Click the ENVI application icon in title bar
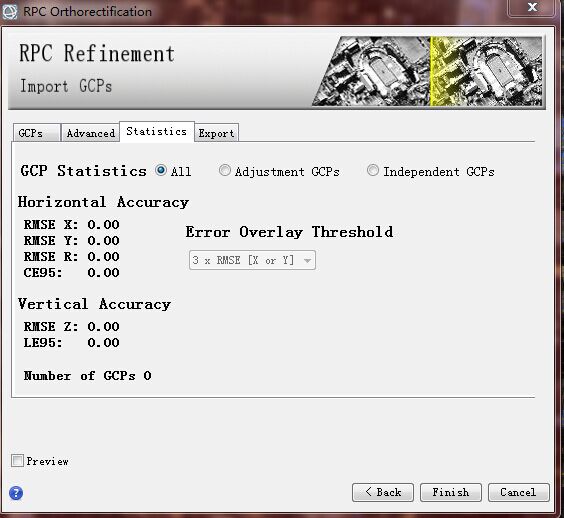 point(9,11)
